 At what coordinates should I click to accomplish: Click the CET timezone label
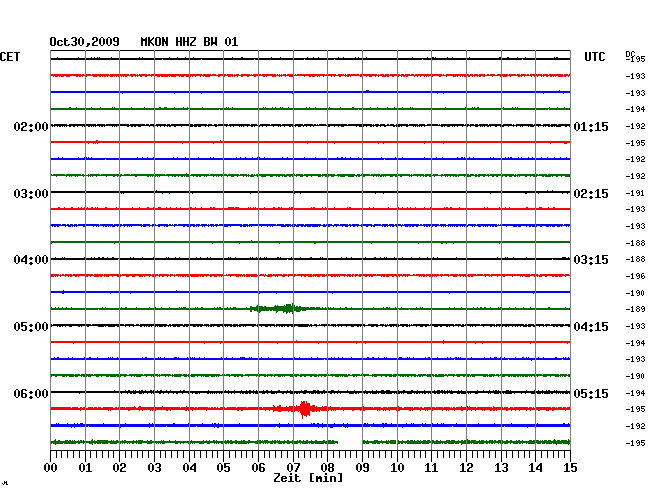point(10,57)
